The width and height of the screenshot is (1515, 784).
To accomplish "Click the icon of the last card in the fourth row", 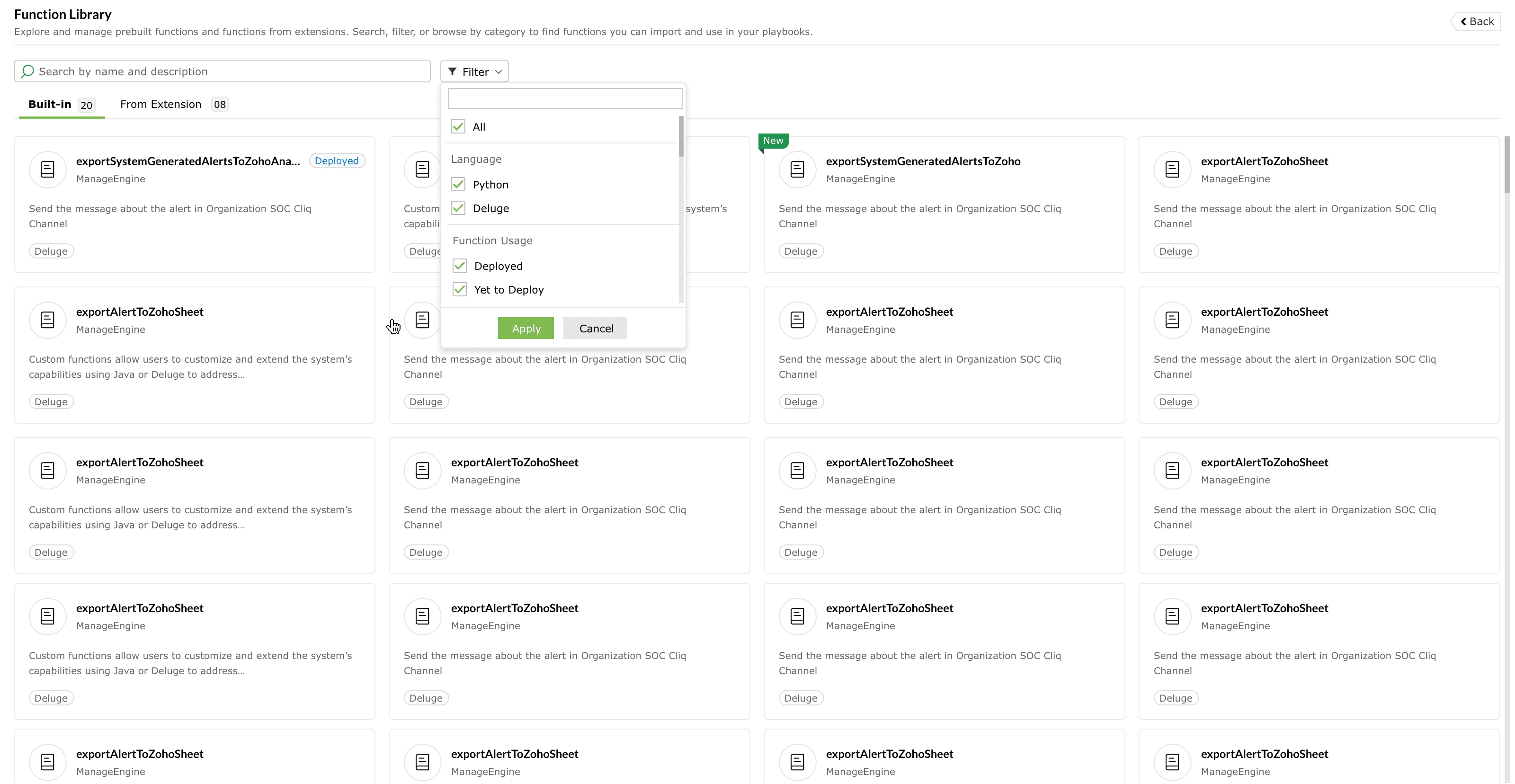I will tap(1172, 616).
